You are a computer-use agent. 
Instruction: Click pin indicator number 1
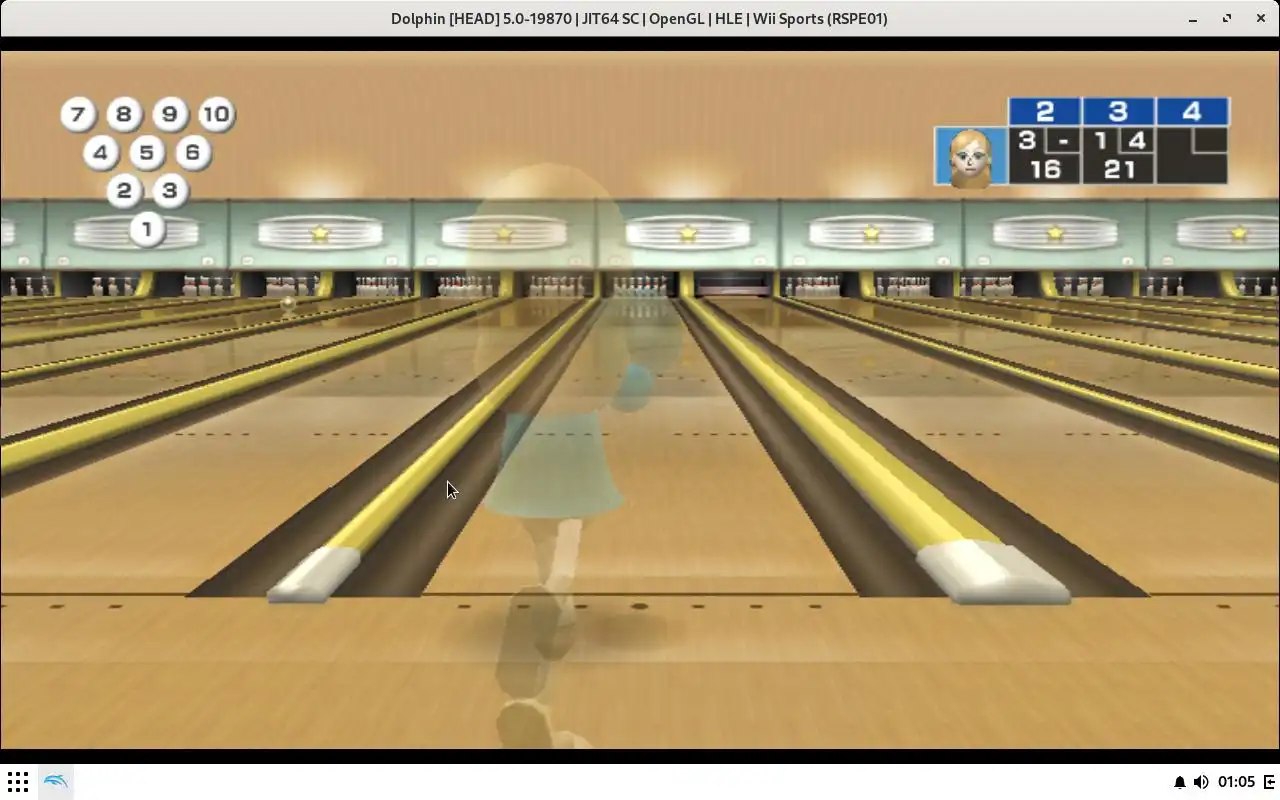point(146,229)
